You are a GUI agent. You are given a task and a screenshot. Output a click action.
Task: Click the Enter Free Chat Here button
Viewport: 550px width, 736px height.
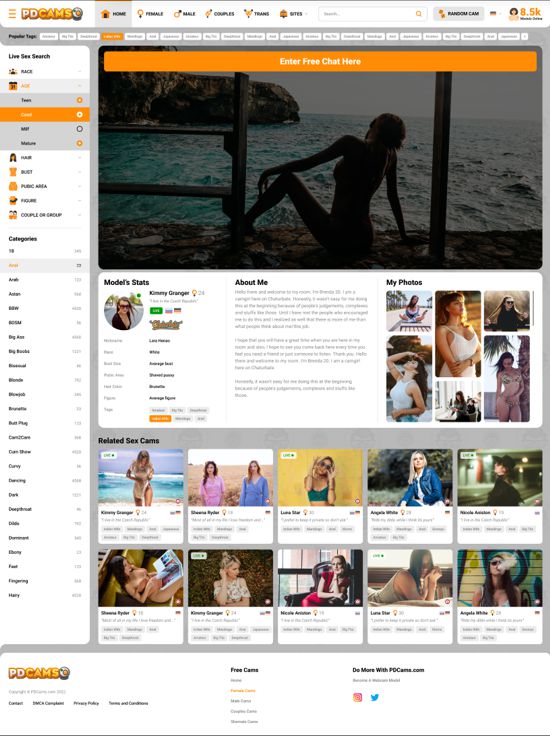click(320, 61)
